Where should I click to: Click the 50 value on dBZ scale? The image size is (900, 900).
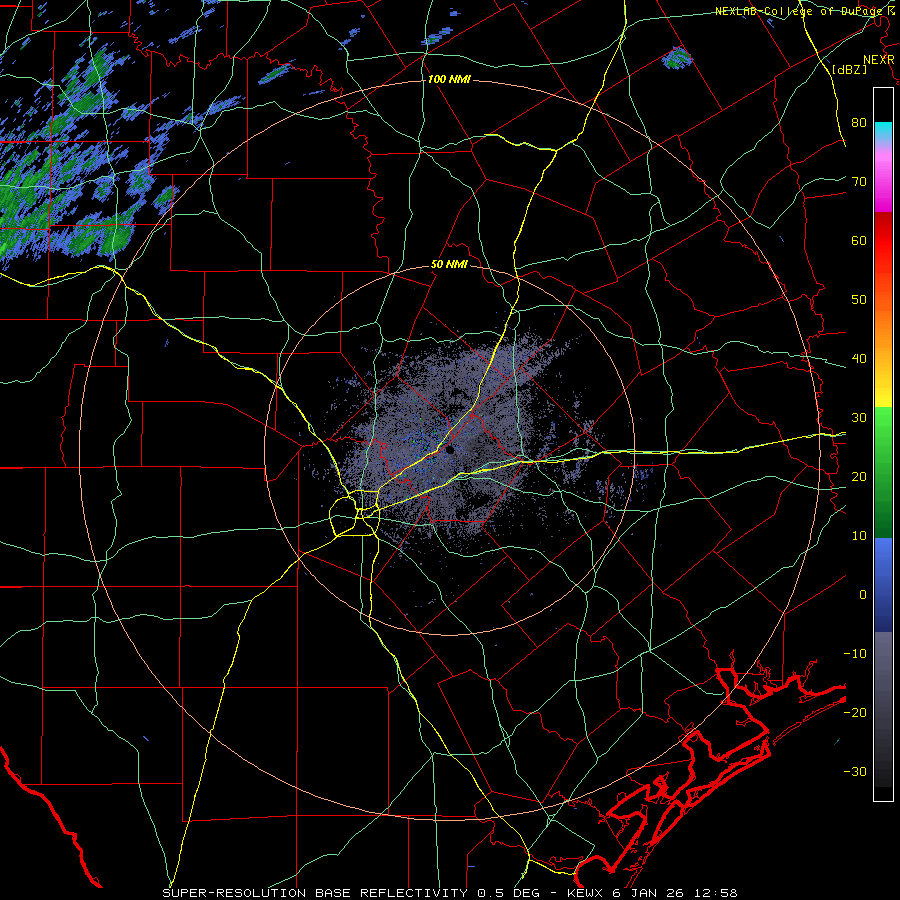tap(859, 300)
